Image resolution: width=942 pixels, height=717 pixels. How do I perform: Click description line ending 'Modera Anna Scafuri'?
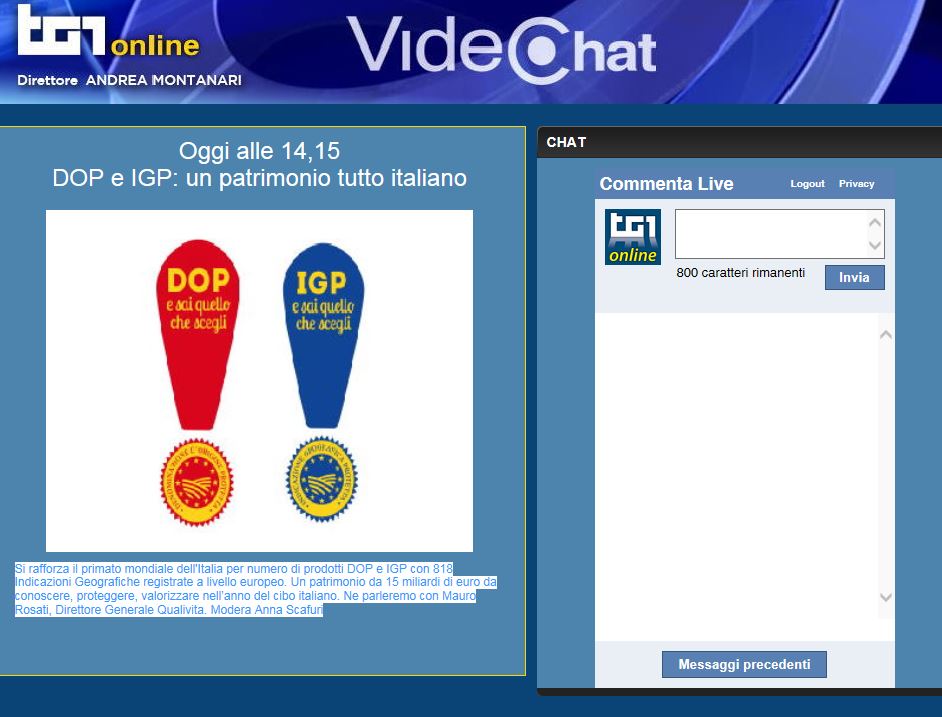click(169, 610)
